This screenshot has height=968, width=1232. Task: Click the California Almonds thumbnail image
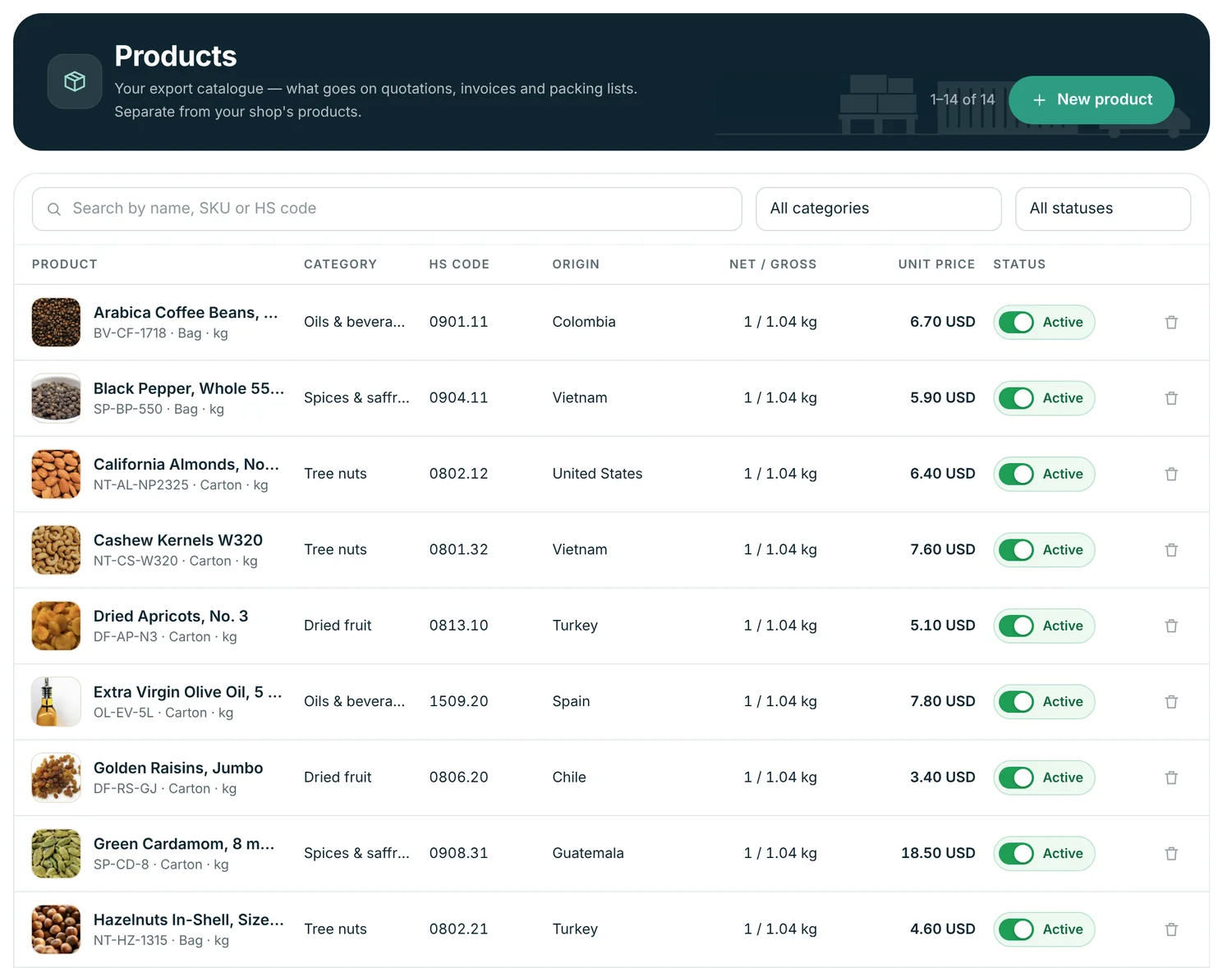(x=56, y=475)
